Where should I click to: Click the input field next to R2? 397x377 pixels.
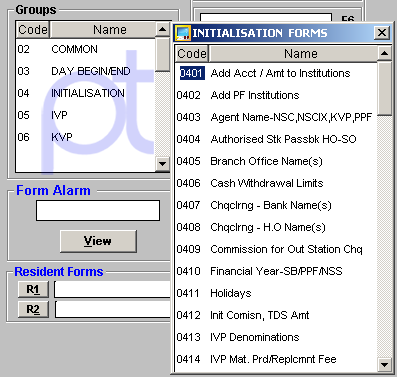(x=112, y=309)
